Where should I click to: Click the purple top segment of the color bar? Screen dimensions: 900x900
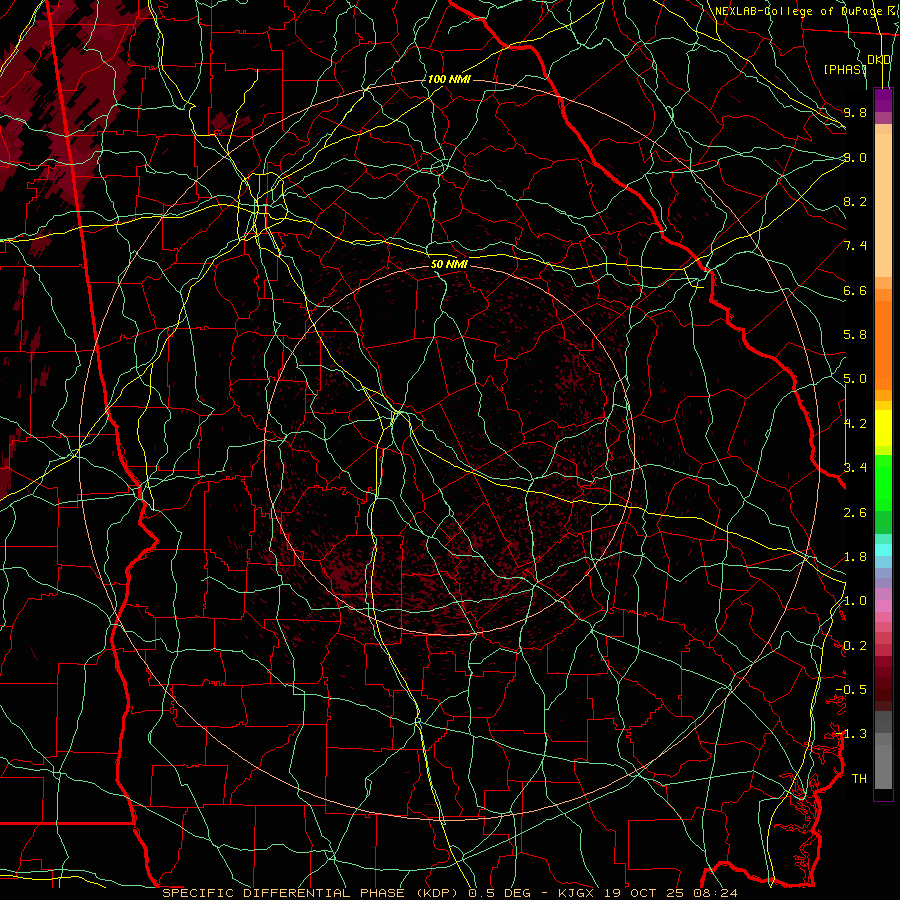[x=883, y=100]
